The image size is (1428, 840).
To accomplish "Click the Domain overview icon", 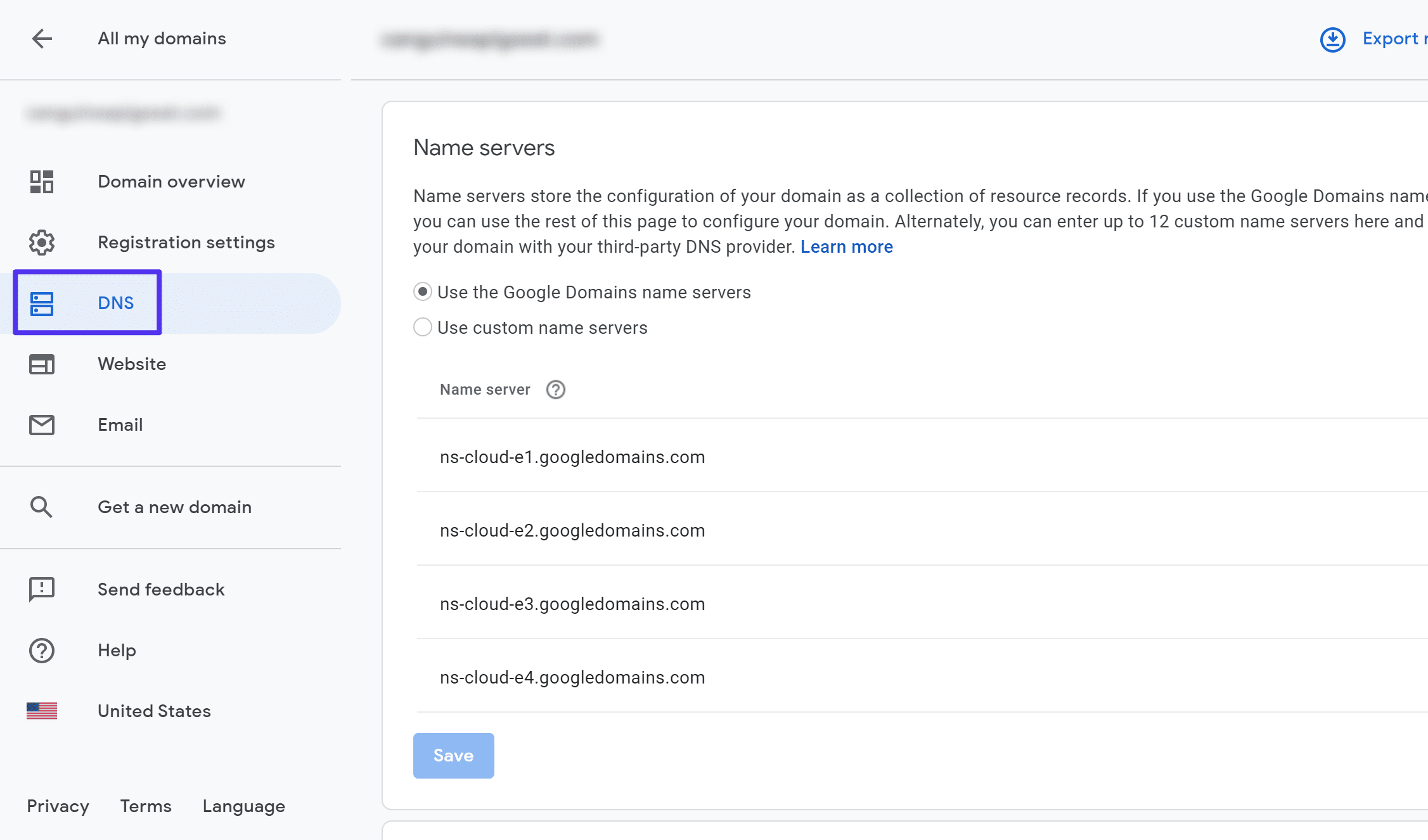I will (x=41, y=181).
